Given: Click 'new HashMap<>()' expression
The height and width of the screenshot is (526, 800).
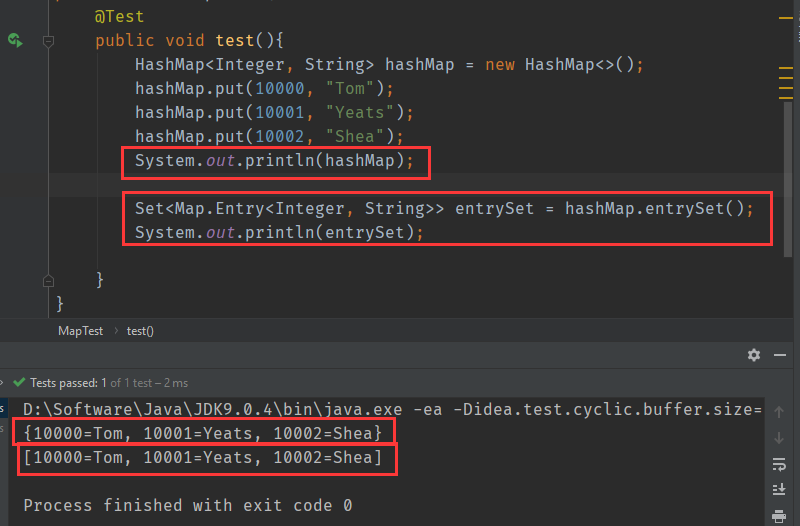Looking at the screenshot, I should pyautogui.click(x=559, y=65).
